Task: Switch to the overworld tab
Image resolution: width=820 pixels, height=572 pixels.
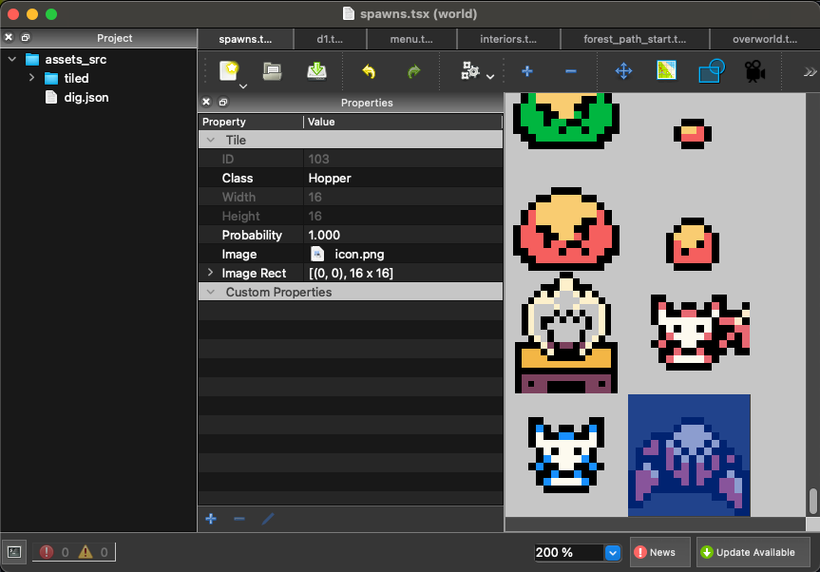Action: tap(764, 39)
